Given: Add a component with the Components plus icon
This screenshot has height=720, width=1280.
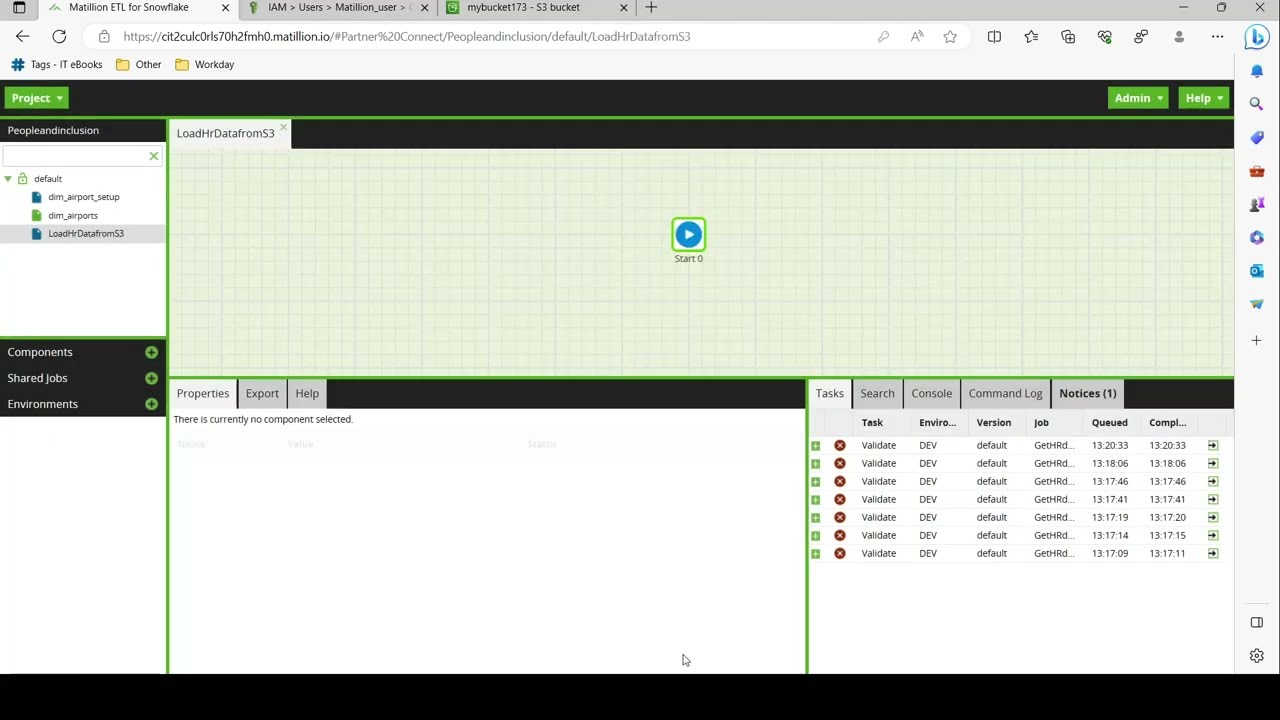Looking at the screenshot, I should 151,352.
